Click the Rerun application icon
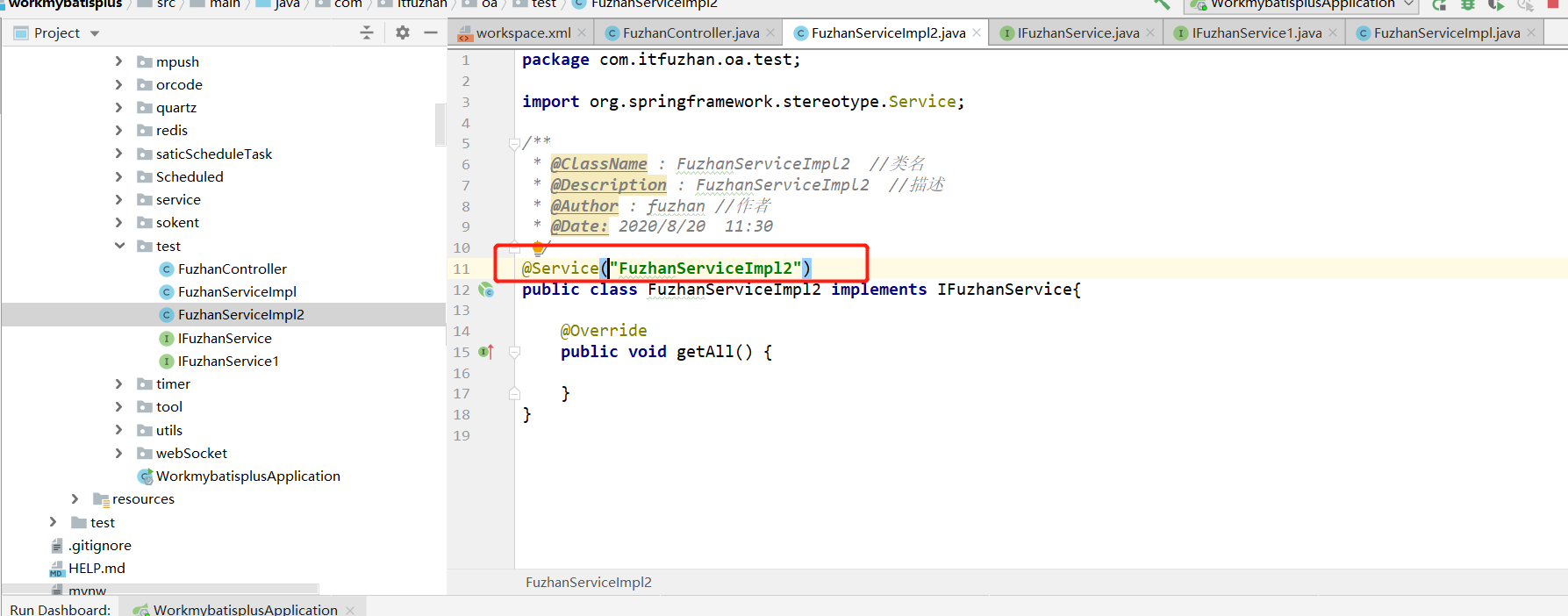This screenshot has width=1568, height=616. pyautogui.click(x=1439, y=4)
